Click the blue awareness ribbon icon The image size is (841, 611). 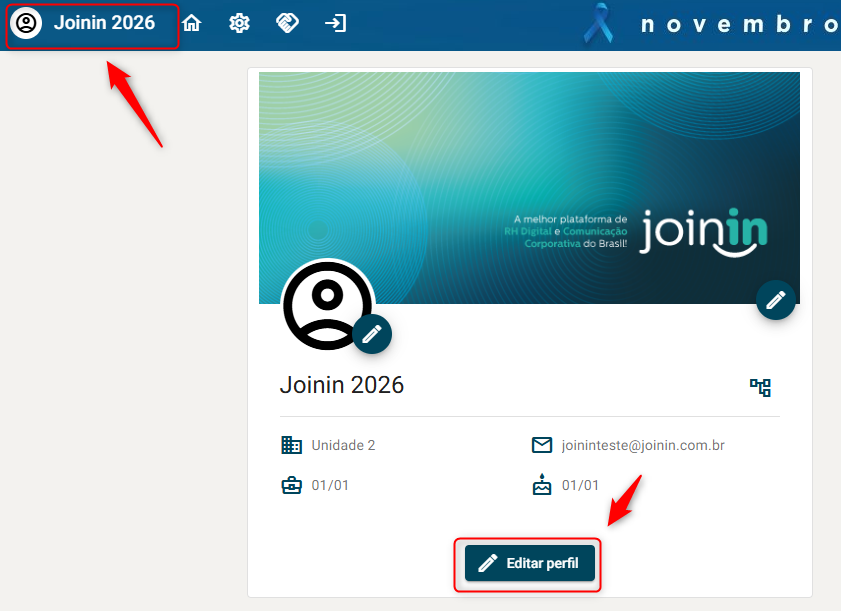pos(599,24)
